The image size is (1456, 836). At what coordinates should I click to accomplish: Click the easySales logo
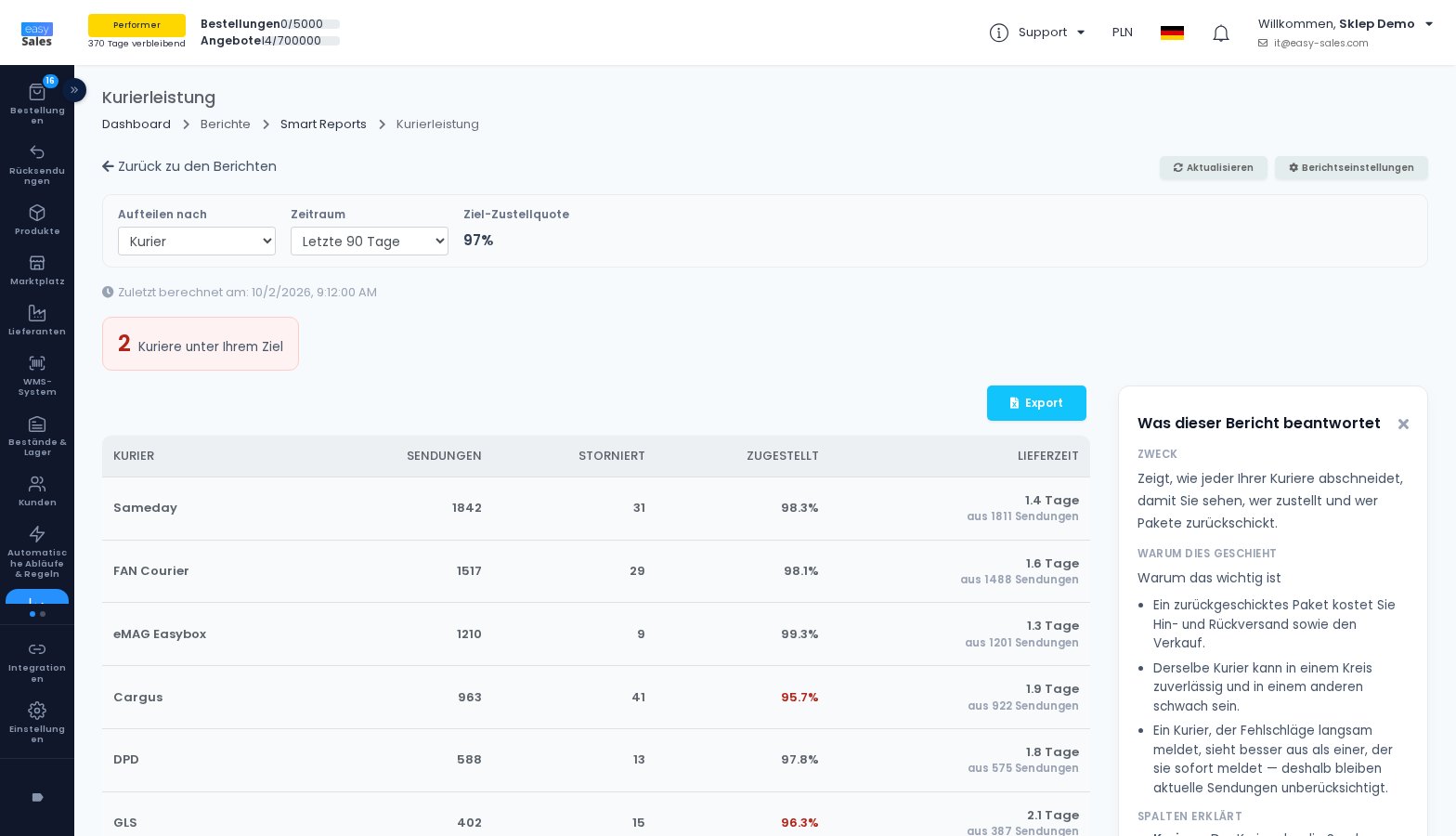pyautogui.click(x=37, y=34)
